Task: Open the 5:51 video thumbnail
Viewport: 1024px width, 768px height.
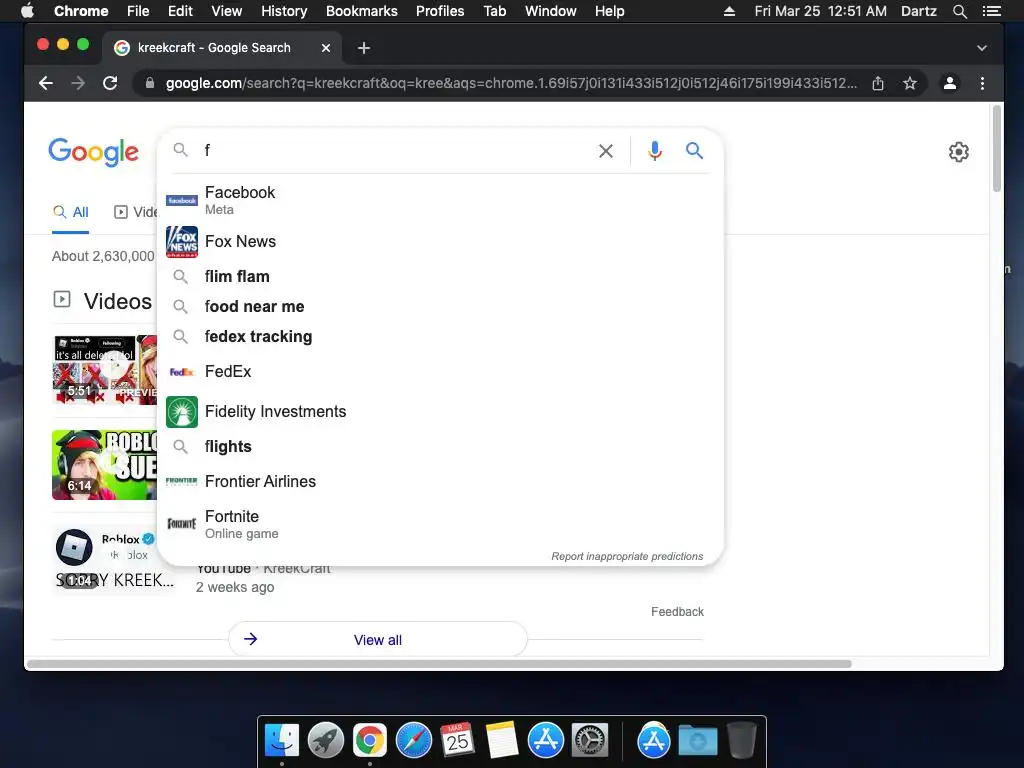Action: coord(104,370)
